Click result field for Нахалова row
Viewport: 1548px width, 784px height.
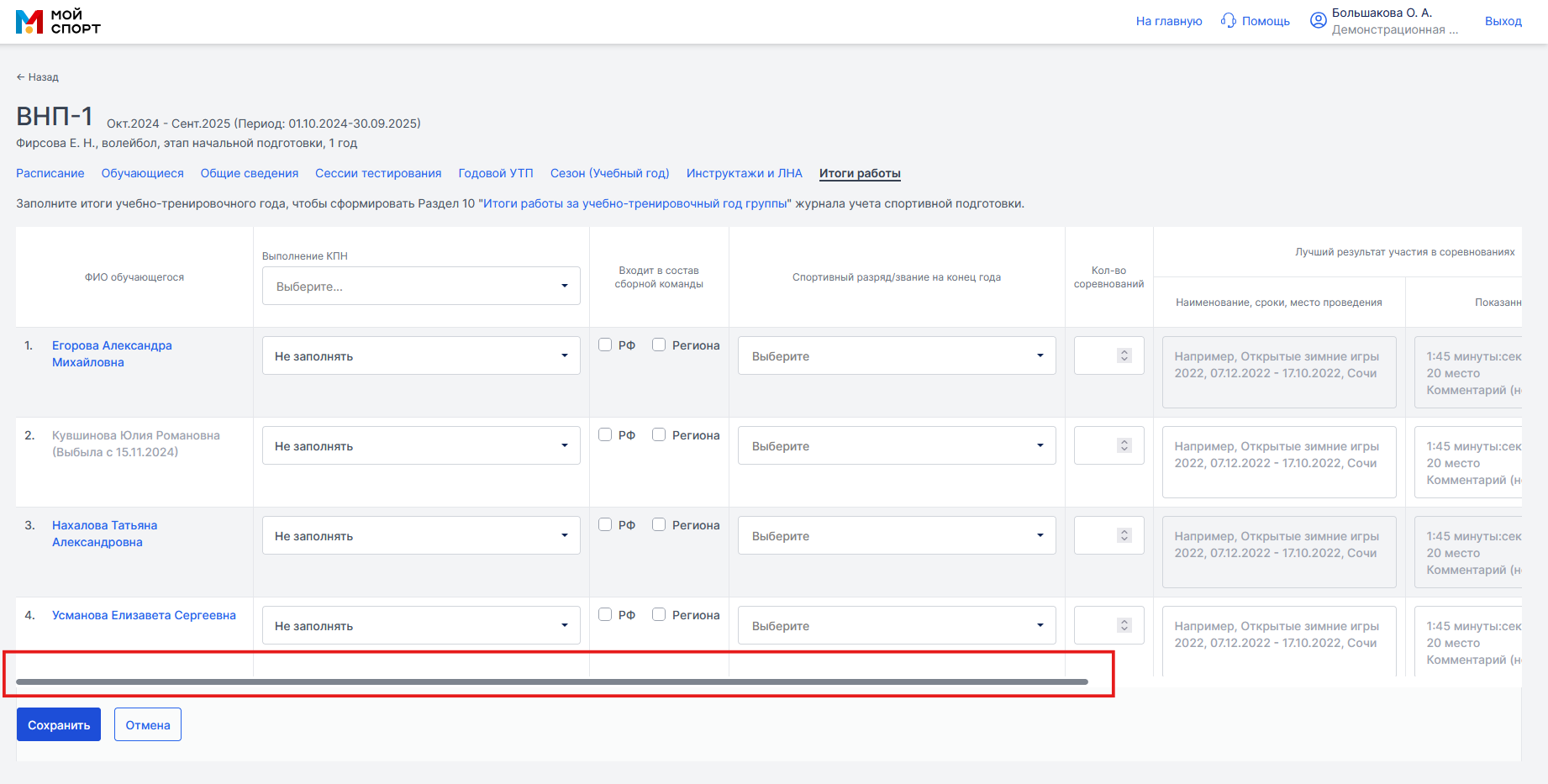click(x=1468, y=552)
